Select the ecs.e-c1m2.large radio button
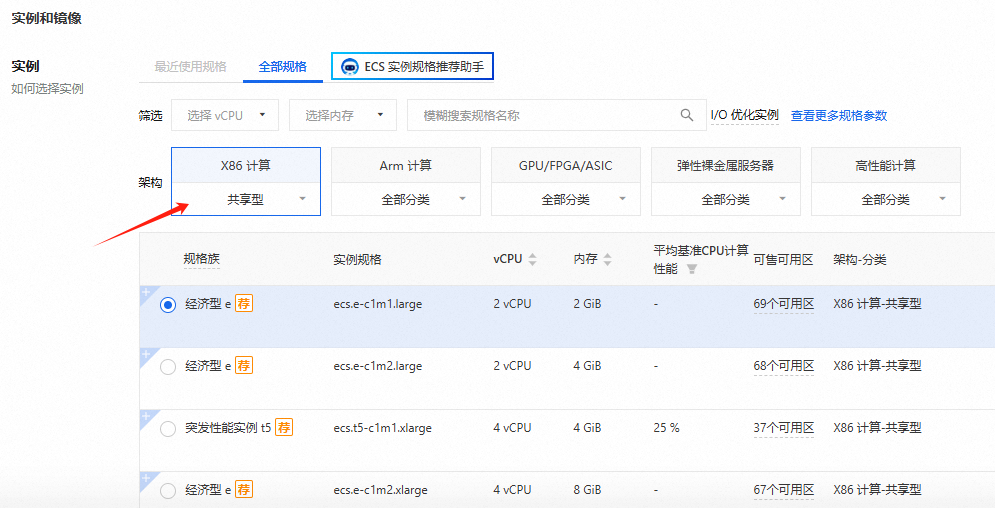The width and height of the screenshot is (995, 508). coord(168,367)
